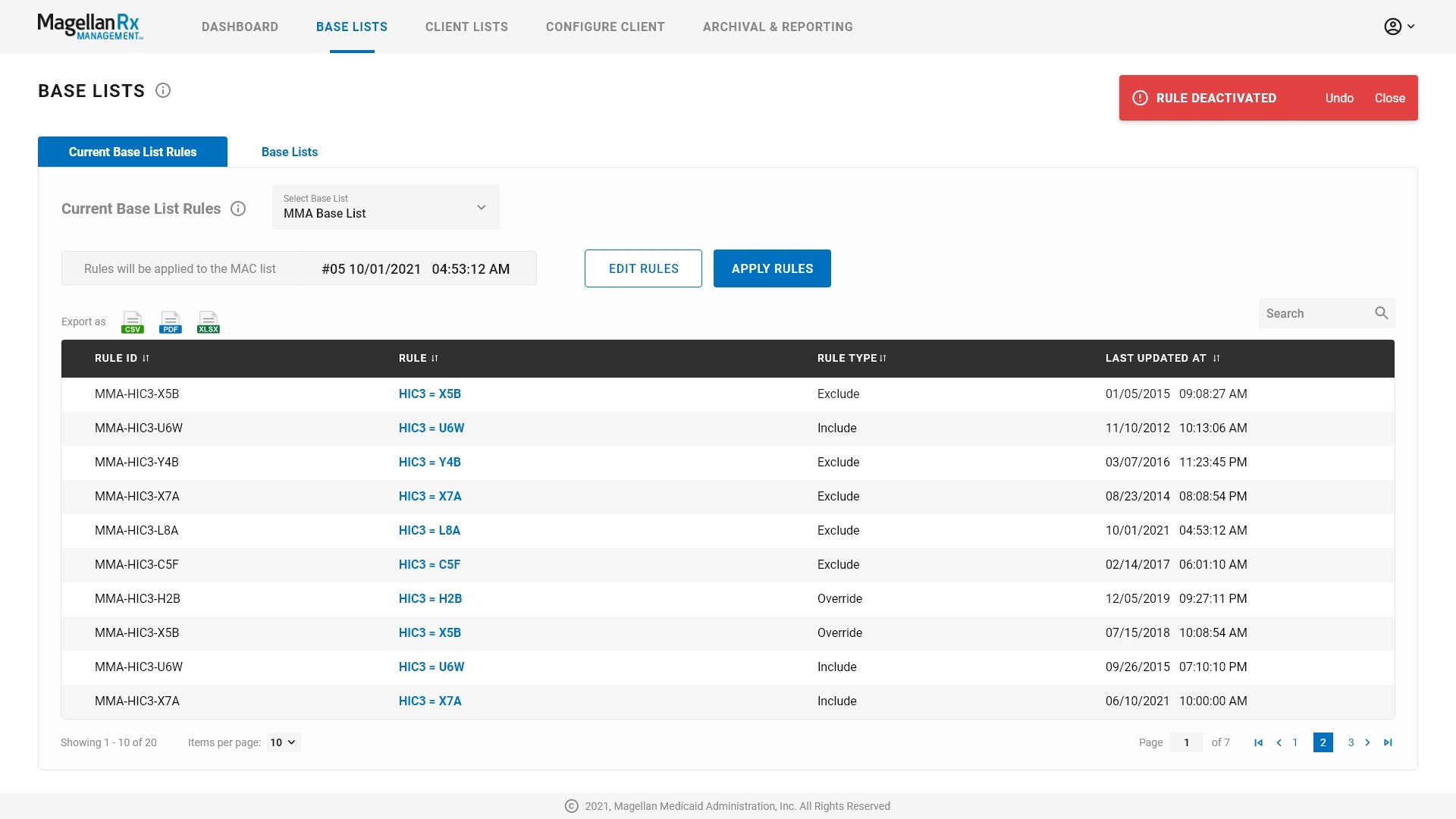1456x819 pixels.
Task: Click the page number input field
Action: (x=1186, y=742)
